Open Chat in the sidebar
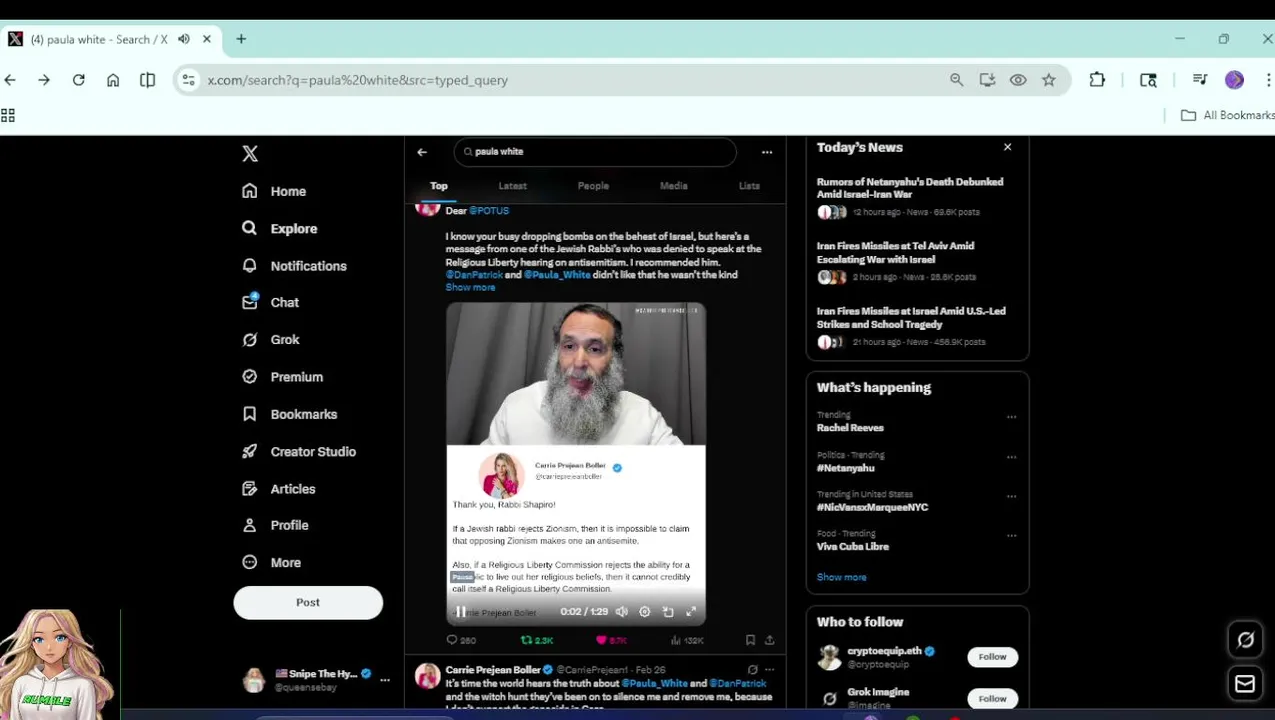Image resolution: width=1275 pixels, height=720 pixels. click(270, 302)
